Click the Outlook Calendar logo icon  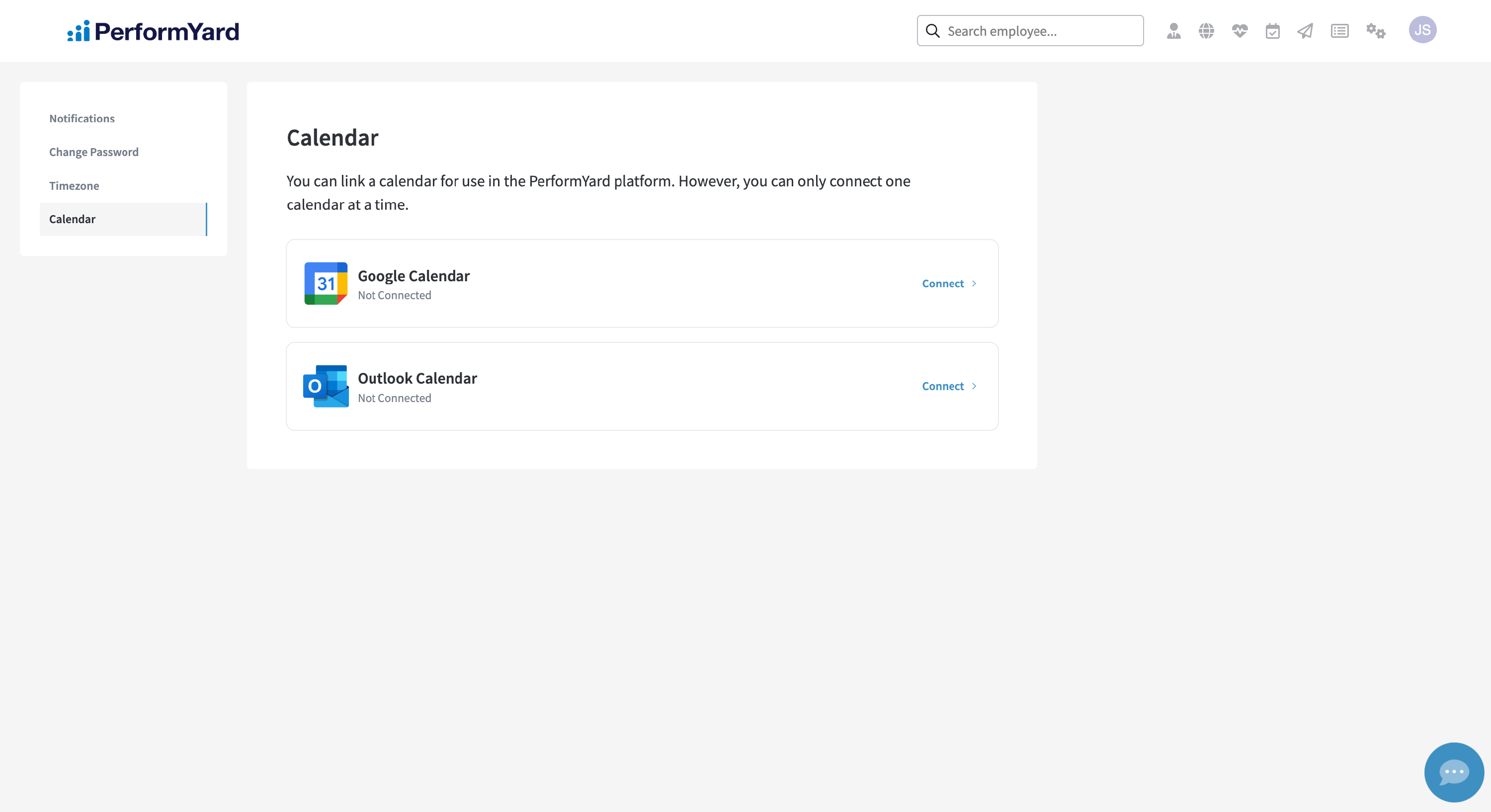326,386
